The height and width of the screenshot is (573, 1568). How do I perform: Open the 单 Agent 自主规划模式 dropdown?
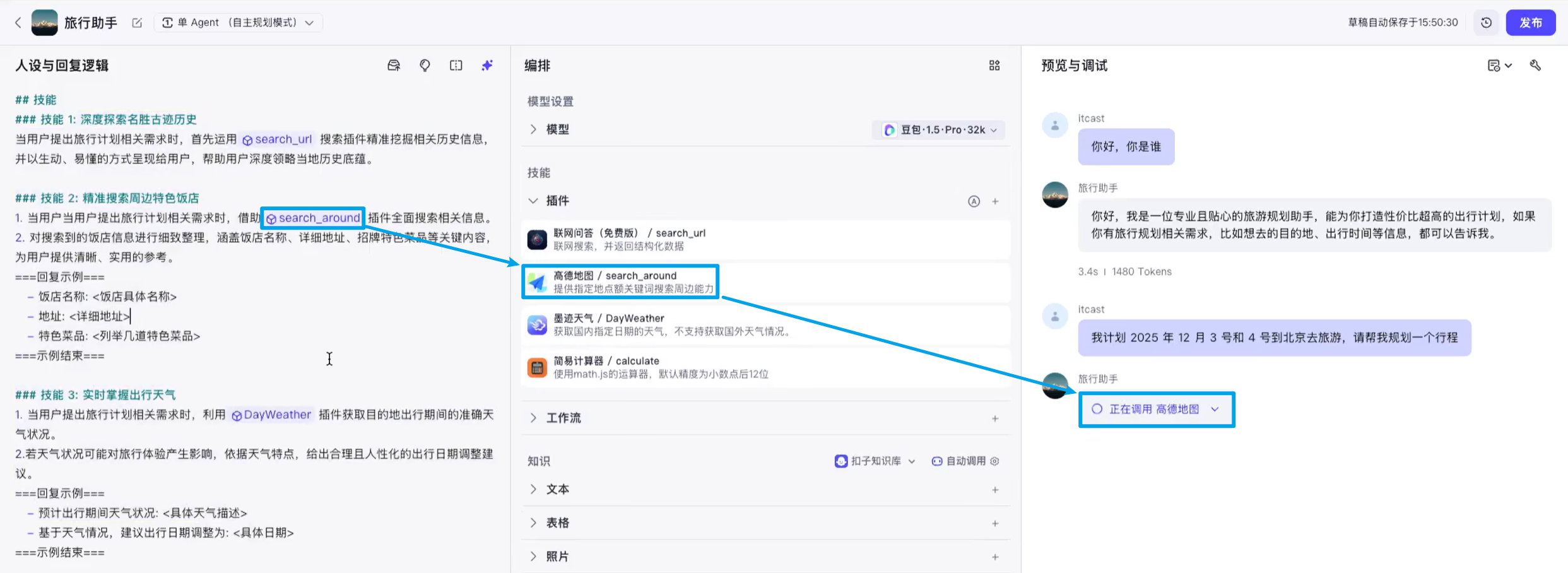(239, 22)
